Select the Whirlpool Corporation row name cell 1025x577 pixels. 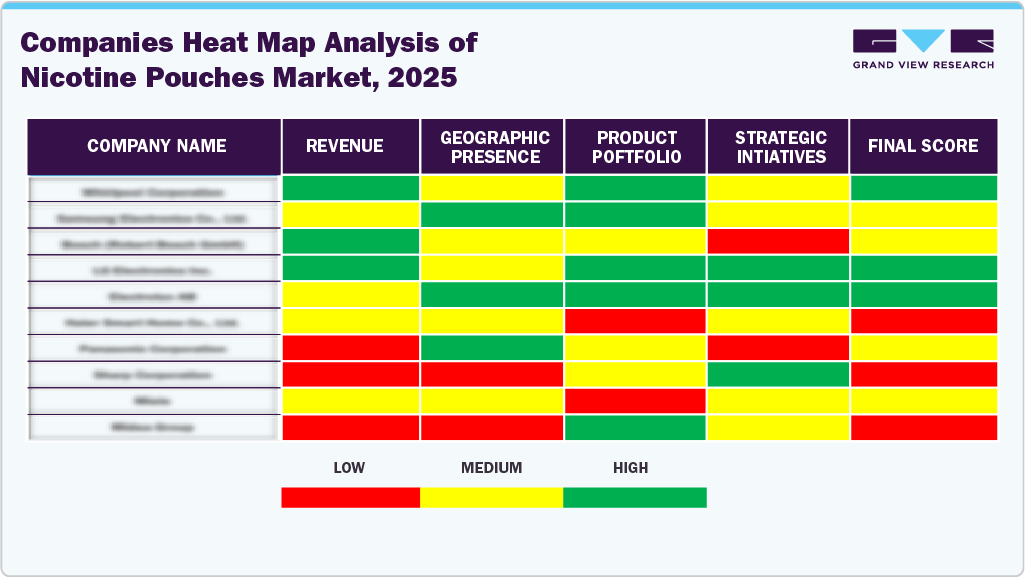pos(154,191)
